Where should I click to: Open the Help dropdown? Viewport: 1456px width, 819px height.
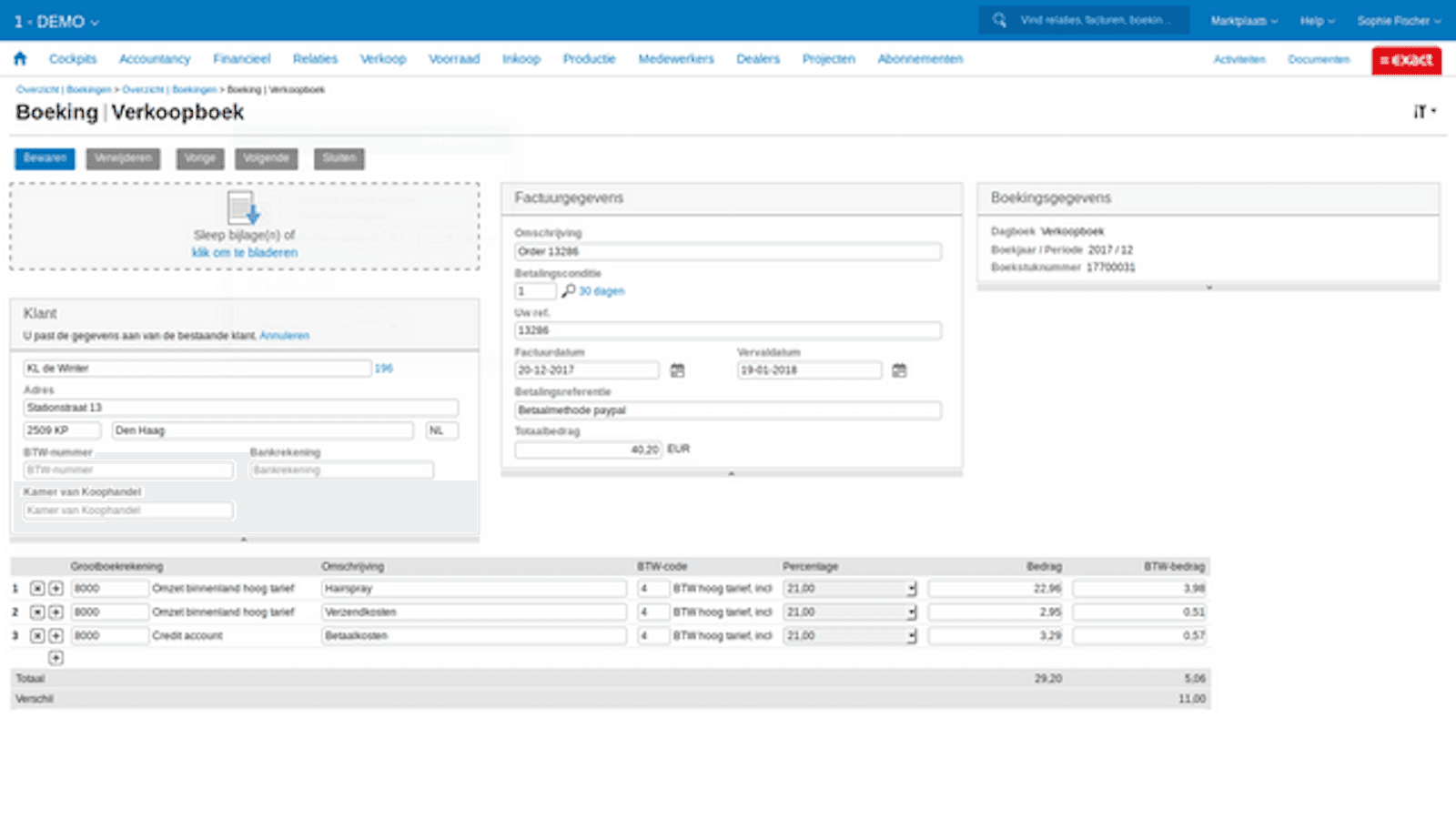pos(1317,20)
